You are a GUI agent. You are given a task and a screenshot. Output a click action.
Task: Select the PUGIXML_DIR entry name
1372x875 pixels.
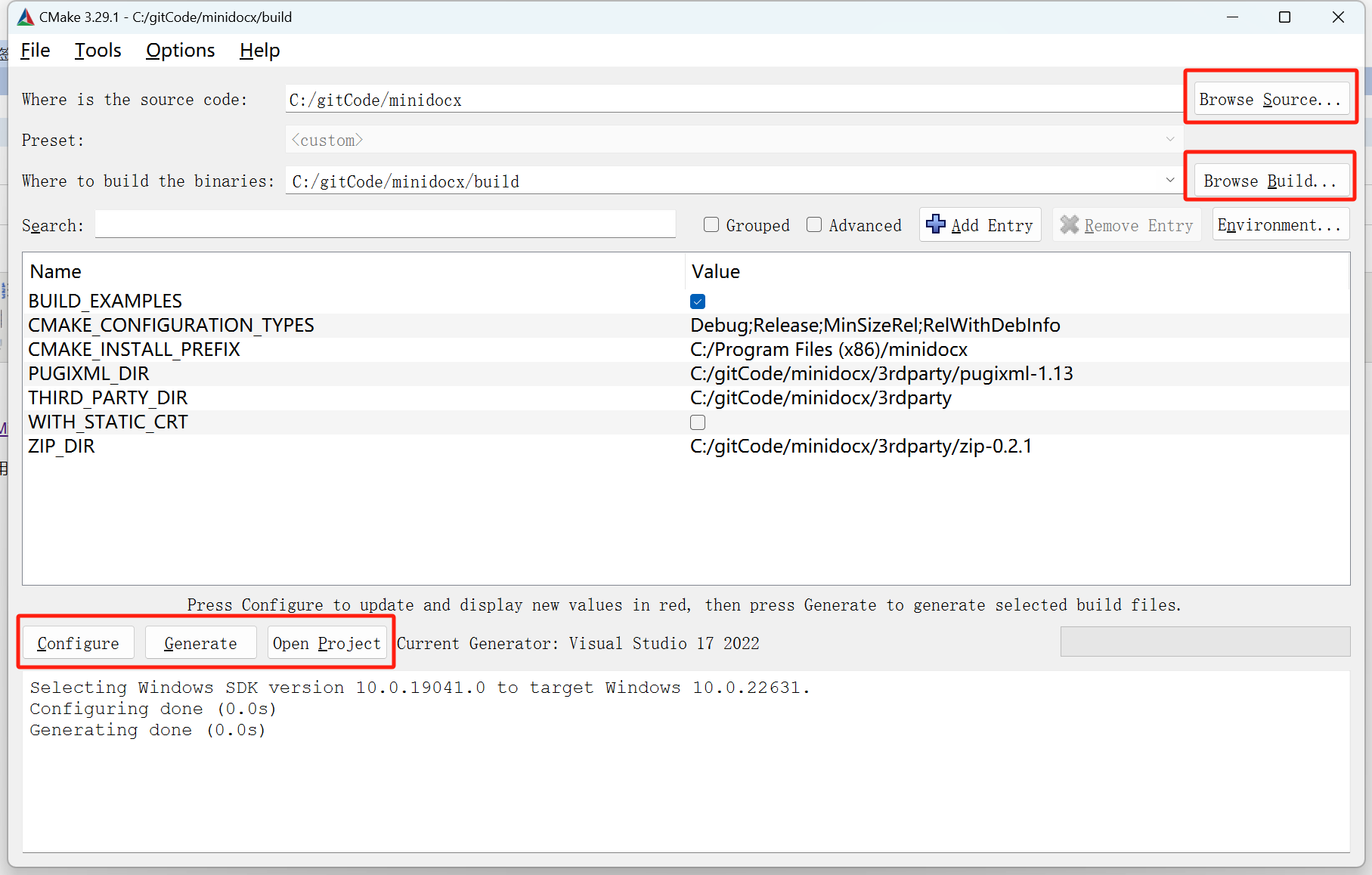click(x=89, y=373)
